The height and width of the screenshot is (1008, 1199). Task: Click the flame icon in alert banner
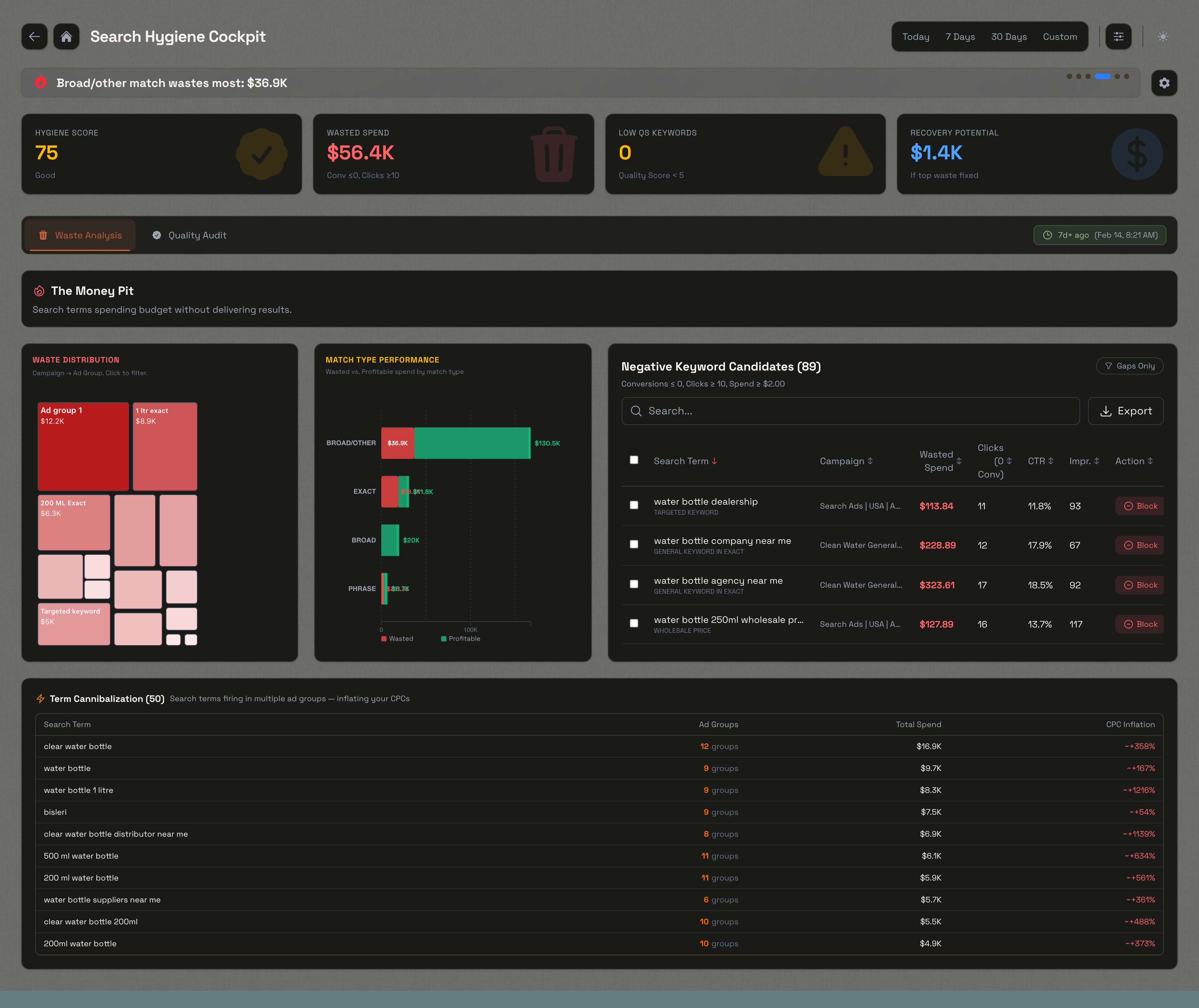click(40, 82)
